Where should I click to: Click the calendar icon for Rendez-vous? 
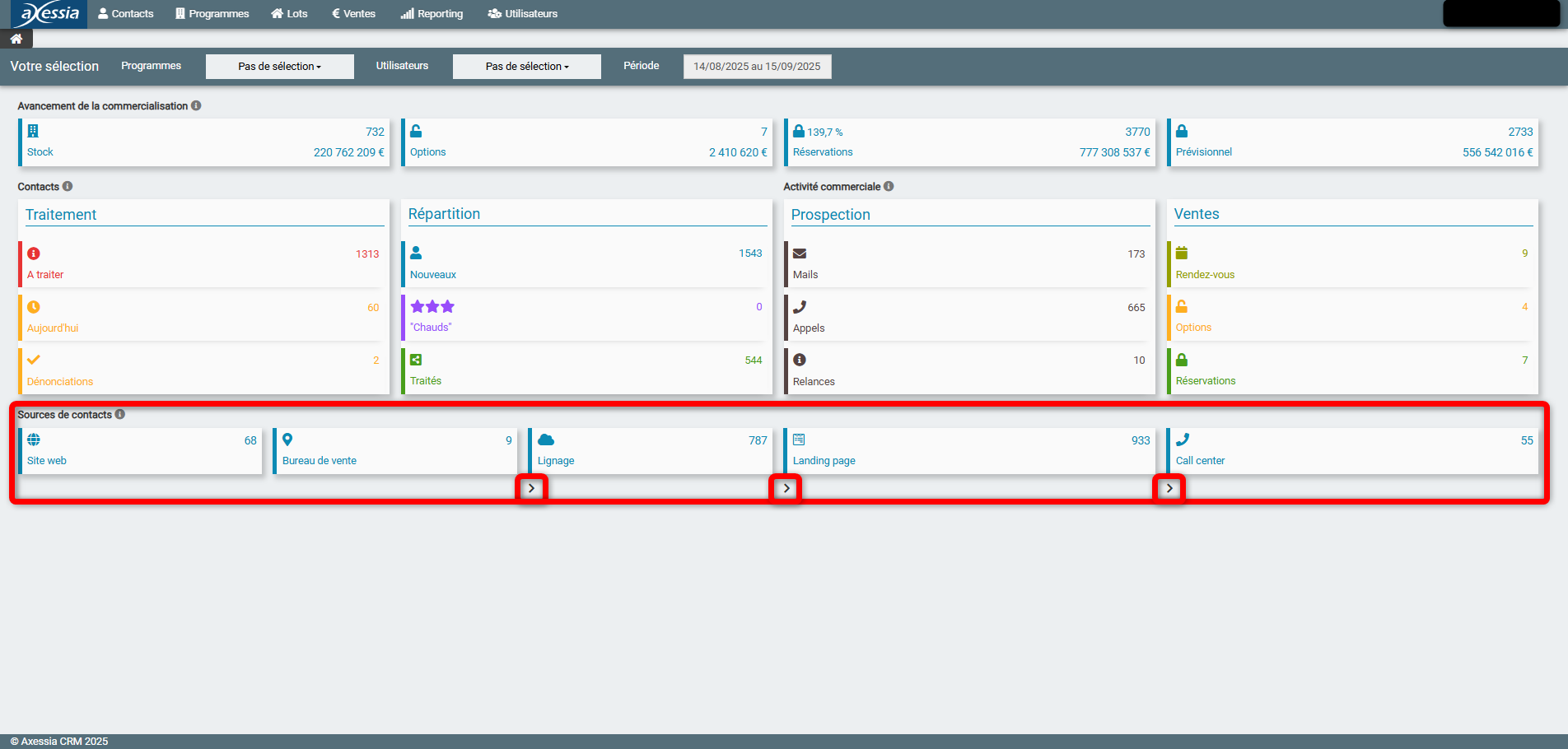[x=1182, y=253]
